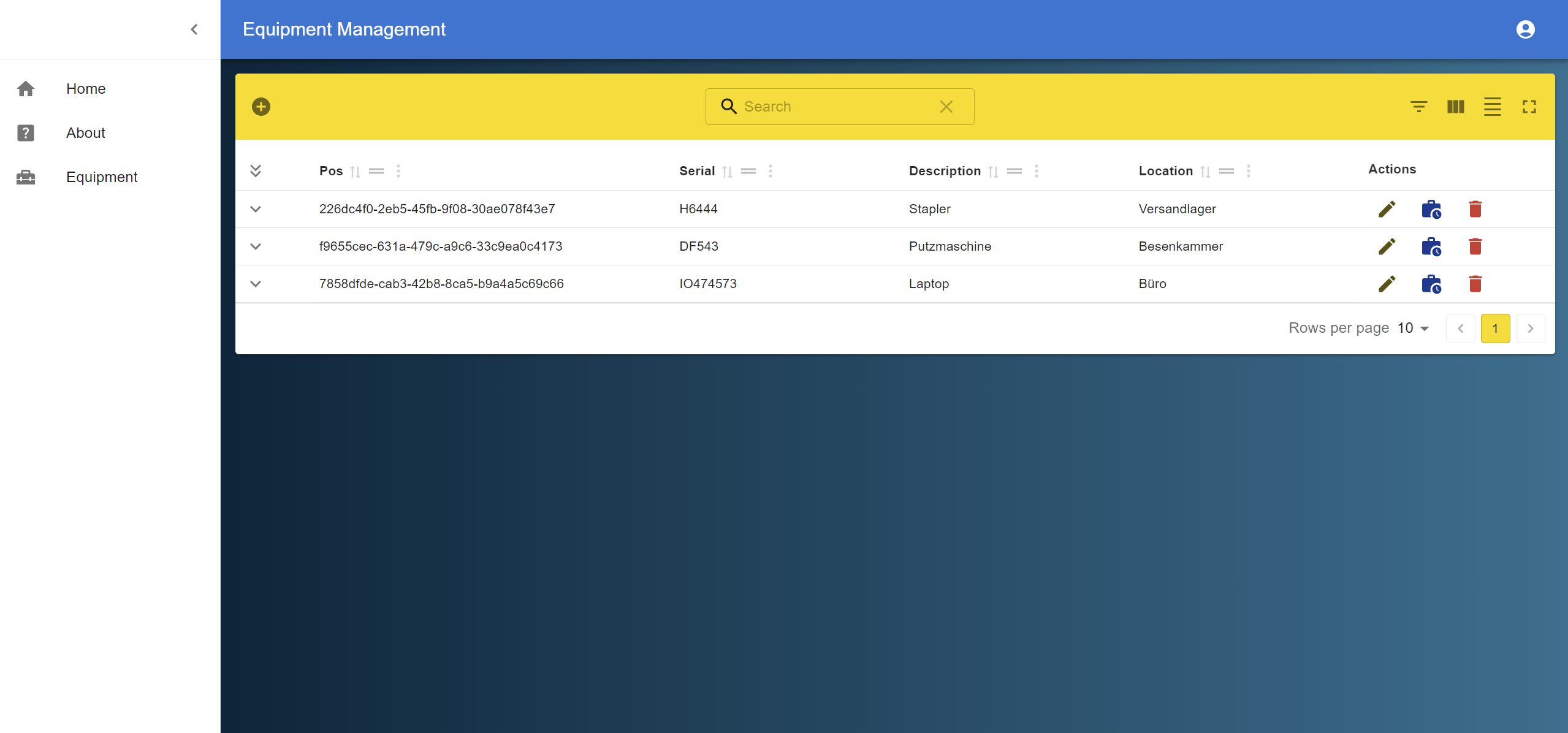Click the Location column header
This screenshot has height=733, width=1568.
(x=1165, y=171)
